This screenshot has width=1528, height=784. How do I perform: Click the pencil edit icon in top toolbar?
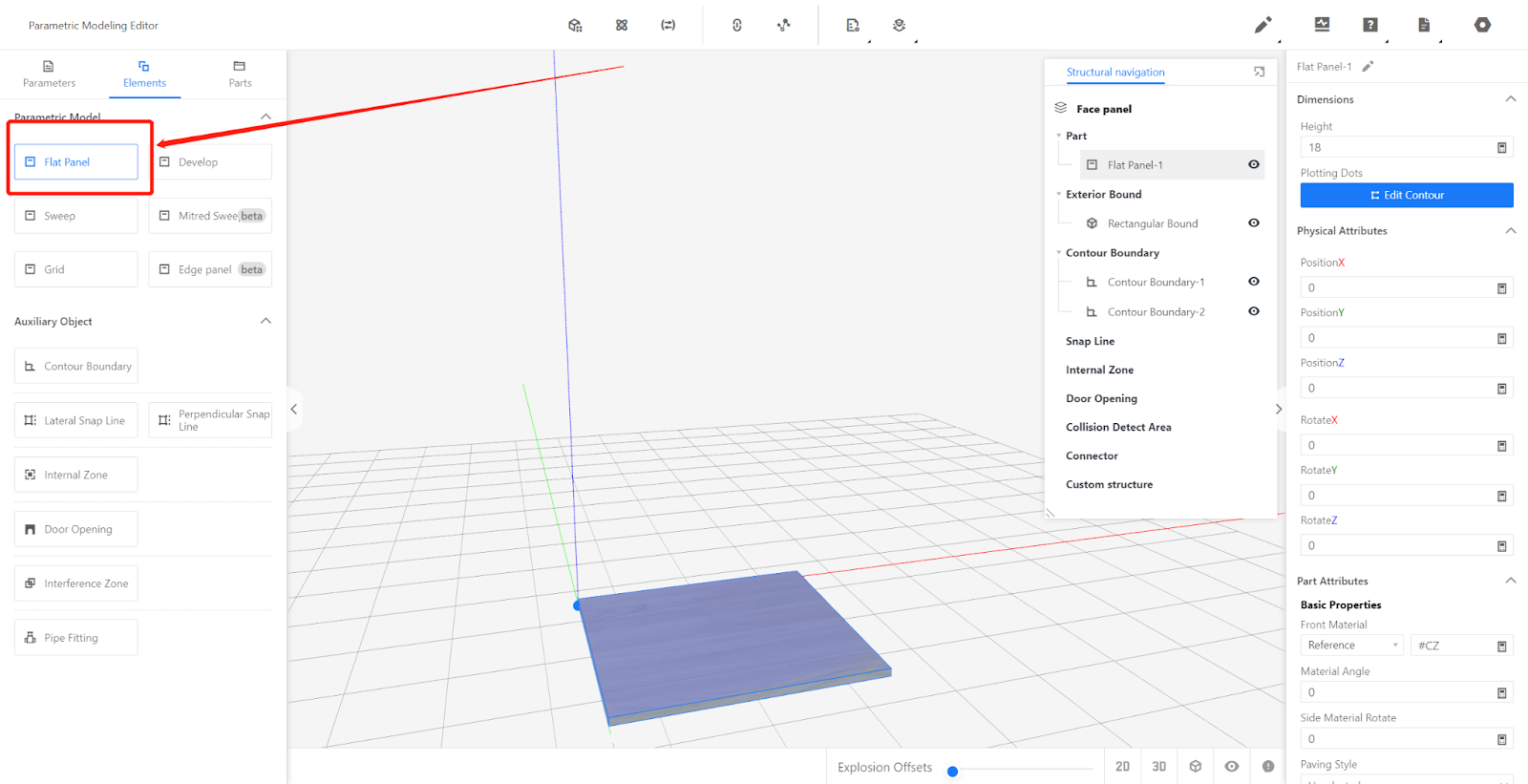(1263, 25)
